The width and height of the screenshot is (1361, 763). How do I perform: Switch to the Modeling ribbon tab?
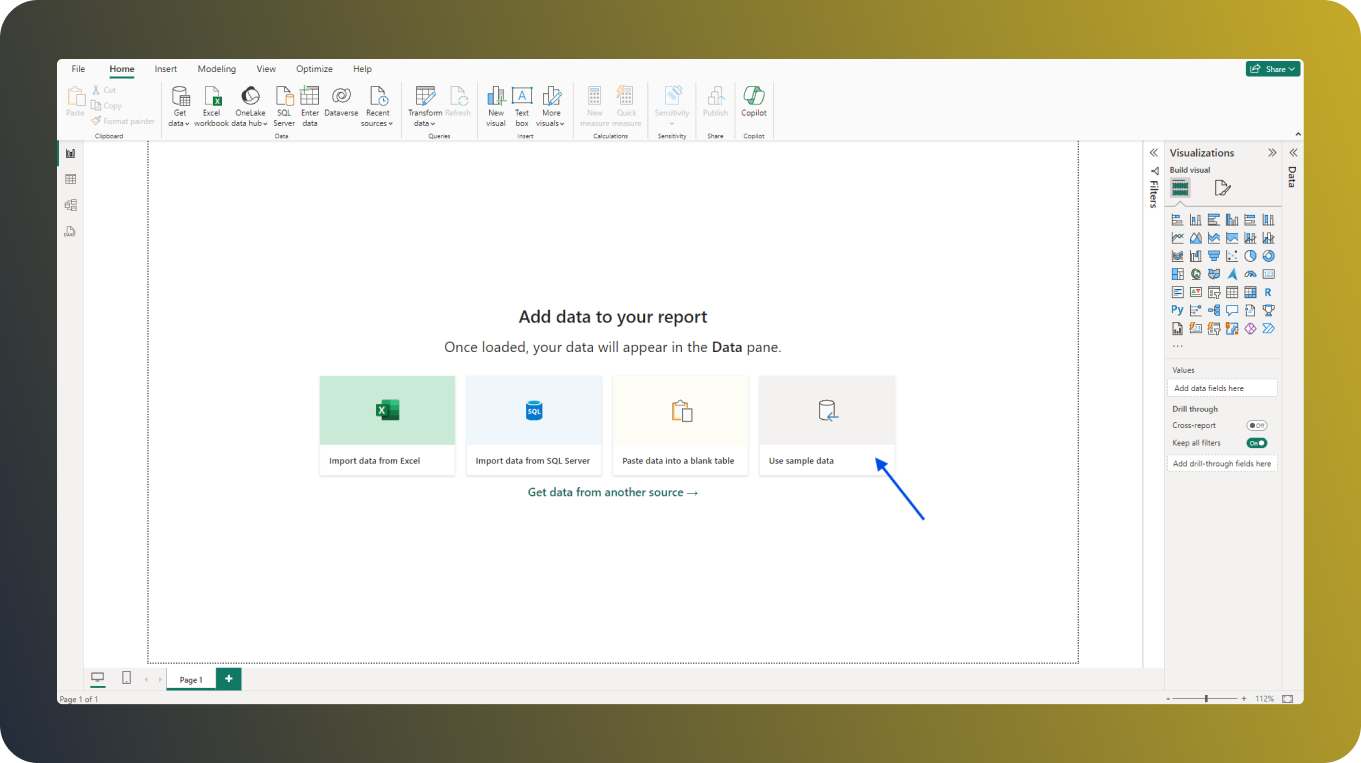[x=216, y=68]
